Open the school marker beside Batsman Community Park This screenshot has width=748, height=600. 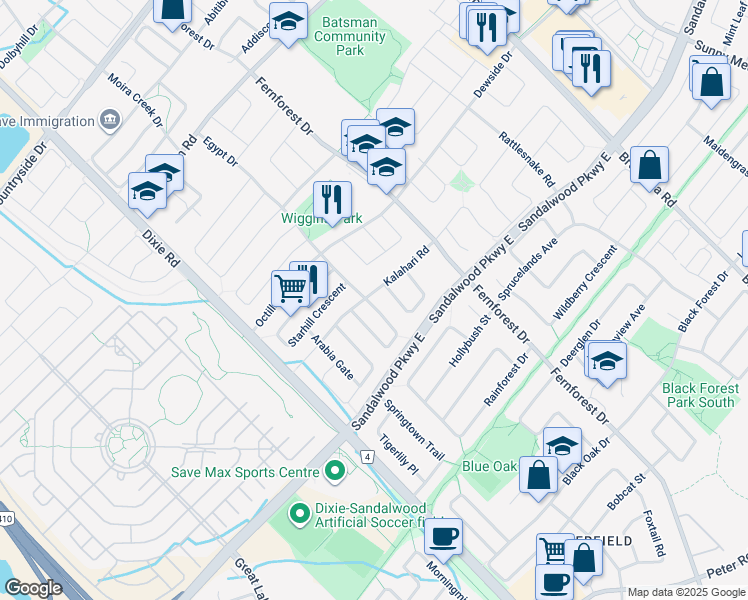[288, 22]
